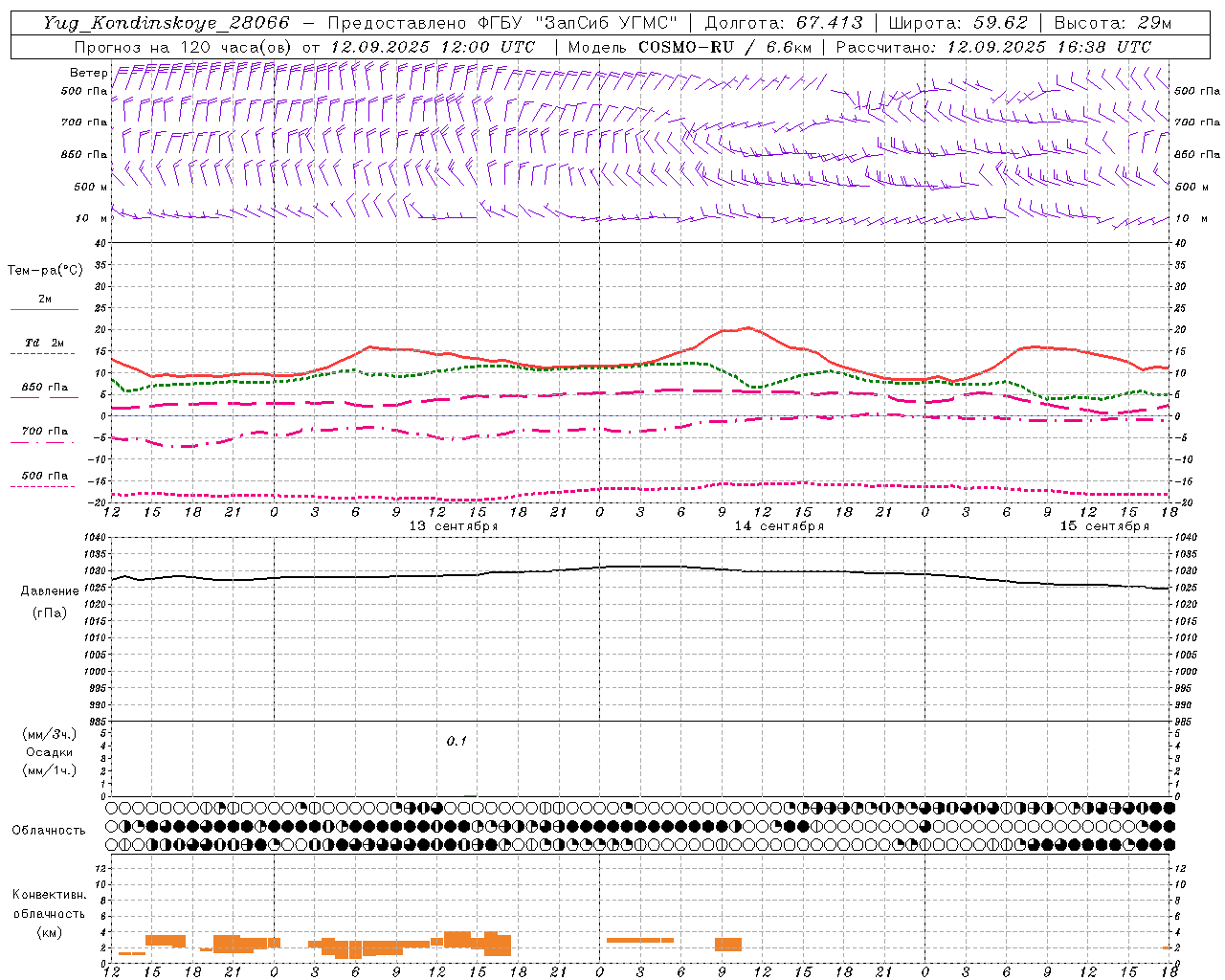1225x980 pixels.
Task: Click the 13 сентября date label
Action: (x=454, y=526)
